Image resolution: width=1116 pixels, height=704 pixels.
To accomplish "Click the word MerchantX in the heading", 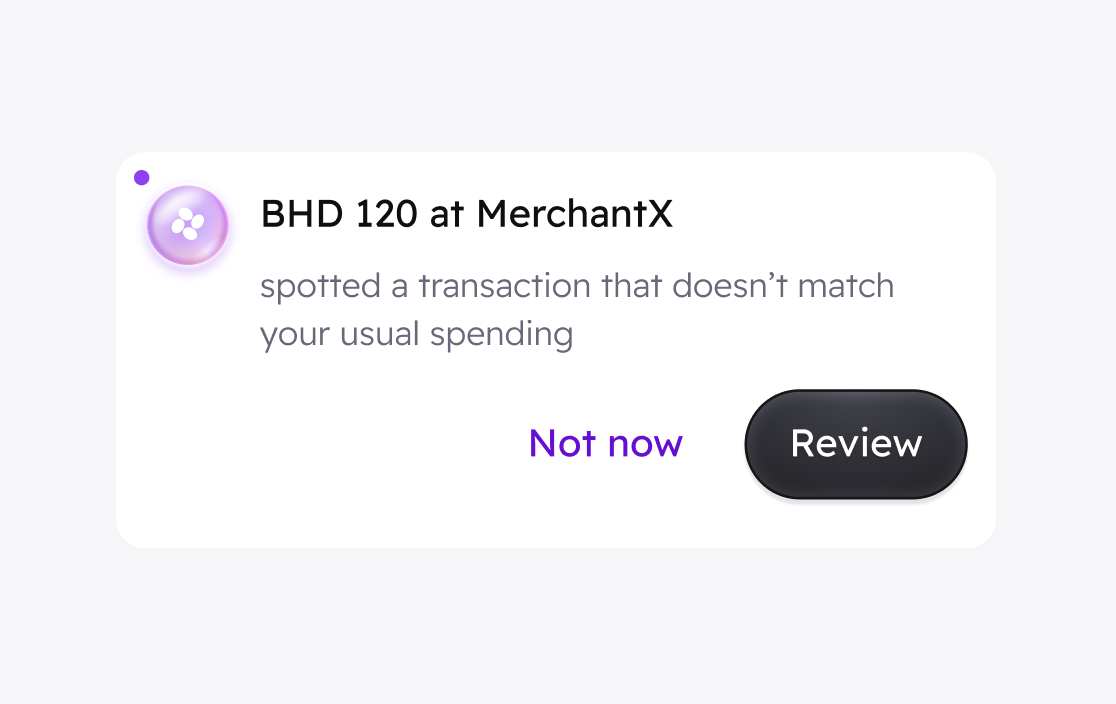I will pyautogui.click(x=574, y=214).
